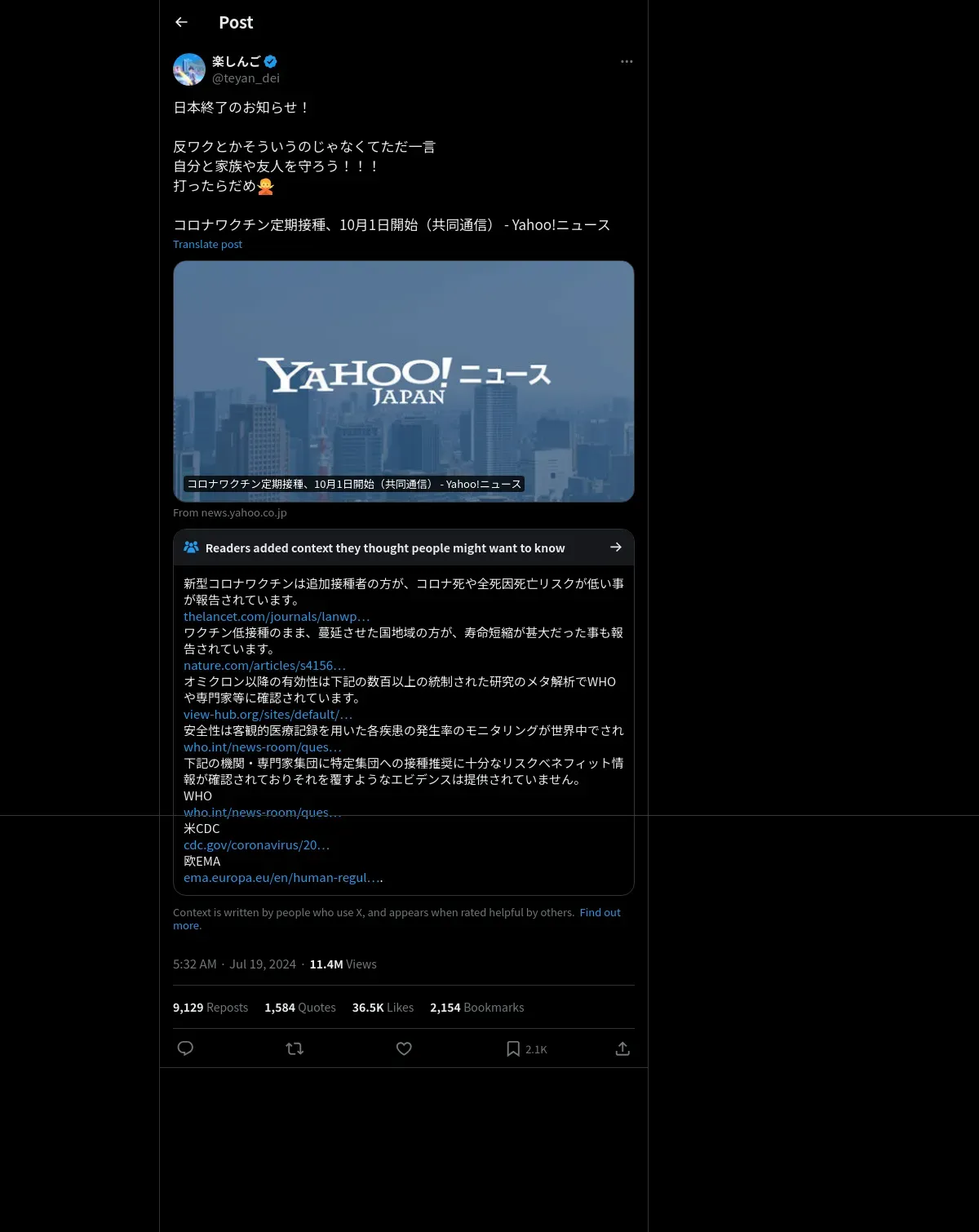Open thelancet.com/journals/lanwp link
This screenshot has height=1232, width=979.
[277, 617]
